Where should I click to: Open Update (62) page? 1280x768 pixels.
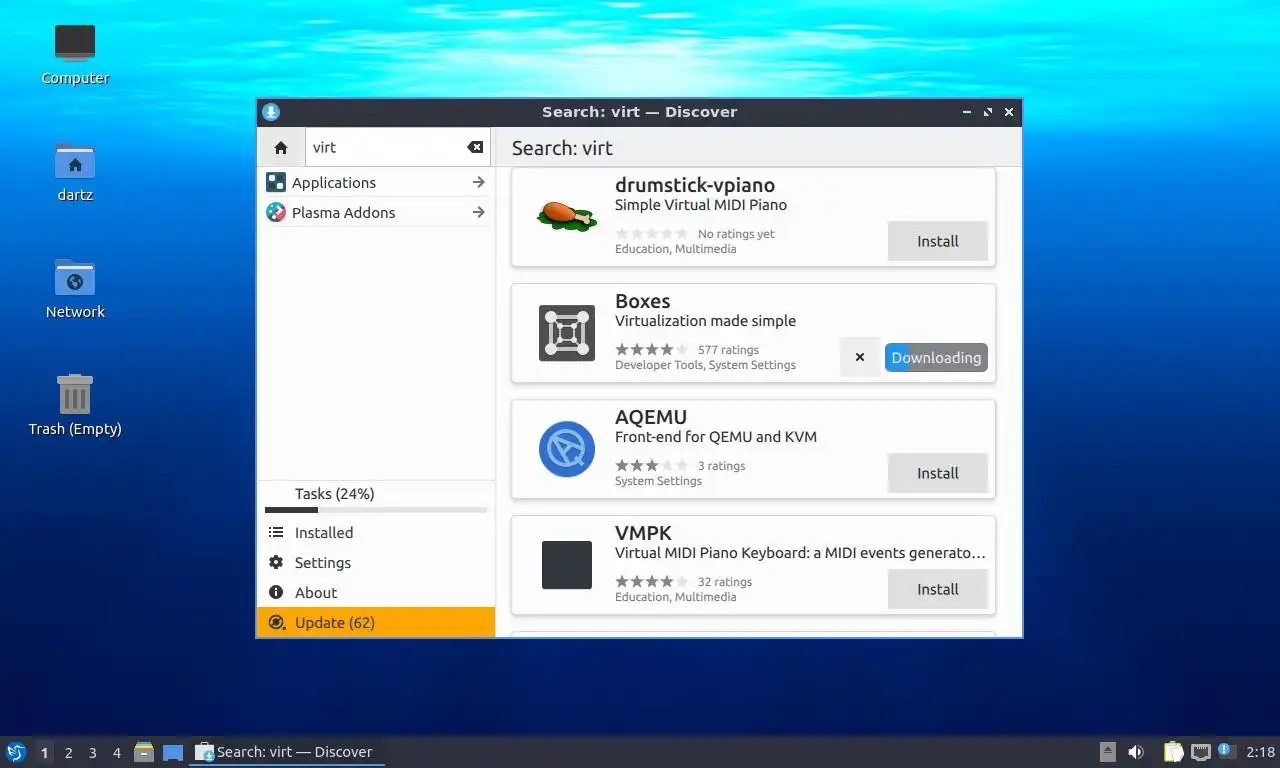pyautogui.click(x=375, y=622)
